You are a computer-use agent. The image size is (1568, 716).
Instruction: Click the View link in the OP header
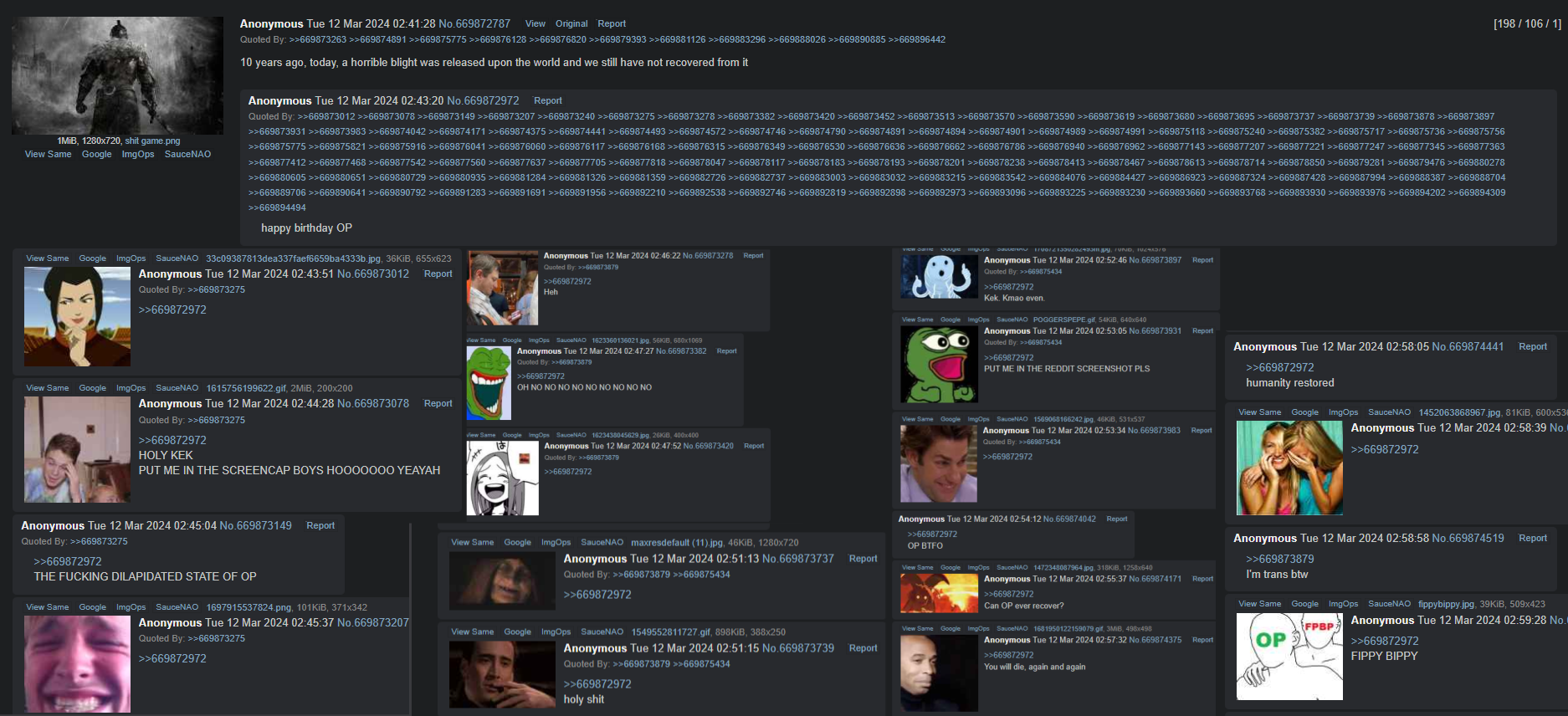(535, 23)
